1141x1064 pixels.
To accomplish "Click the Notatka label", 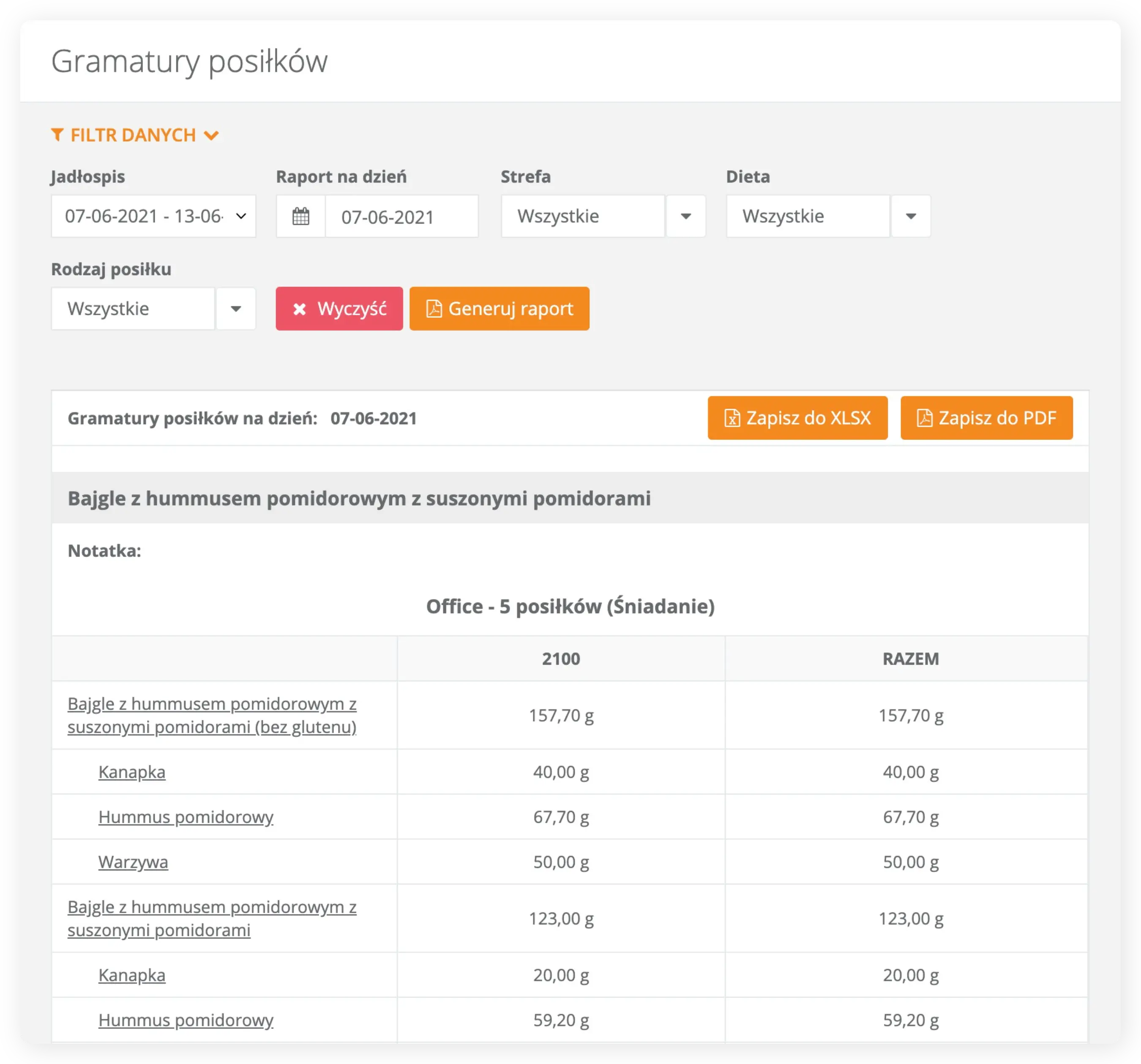I will coord(104,550).
